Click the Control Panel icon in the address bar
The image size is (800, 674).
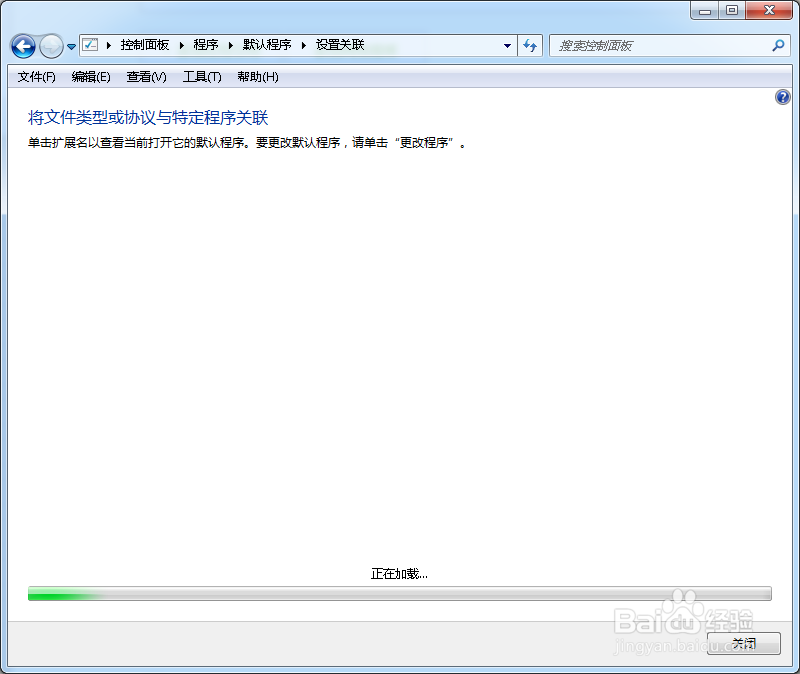tap(88, 45)
